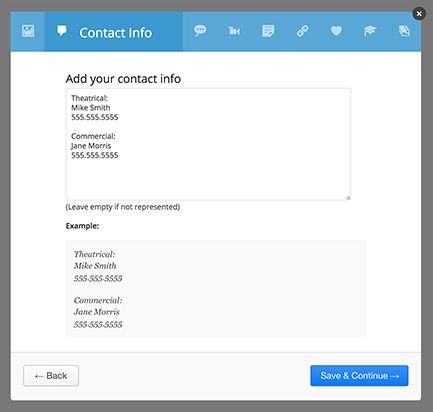Open the heart step icon
This screenshot has height=412, width=433.
pyautogui.click(x=336, y=31)
